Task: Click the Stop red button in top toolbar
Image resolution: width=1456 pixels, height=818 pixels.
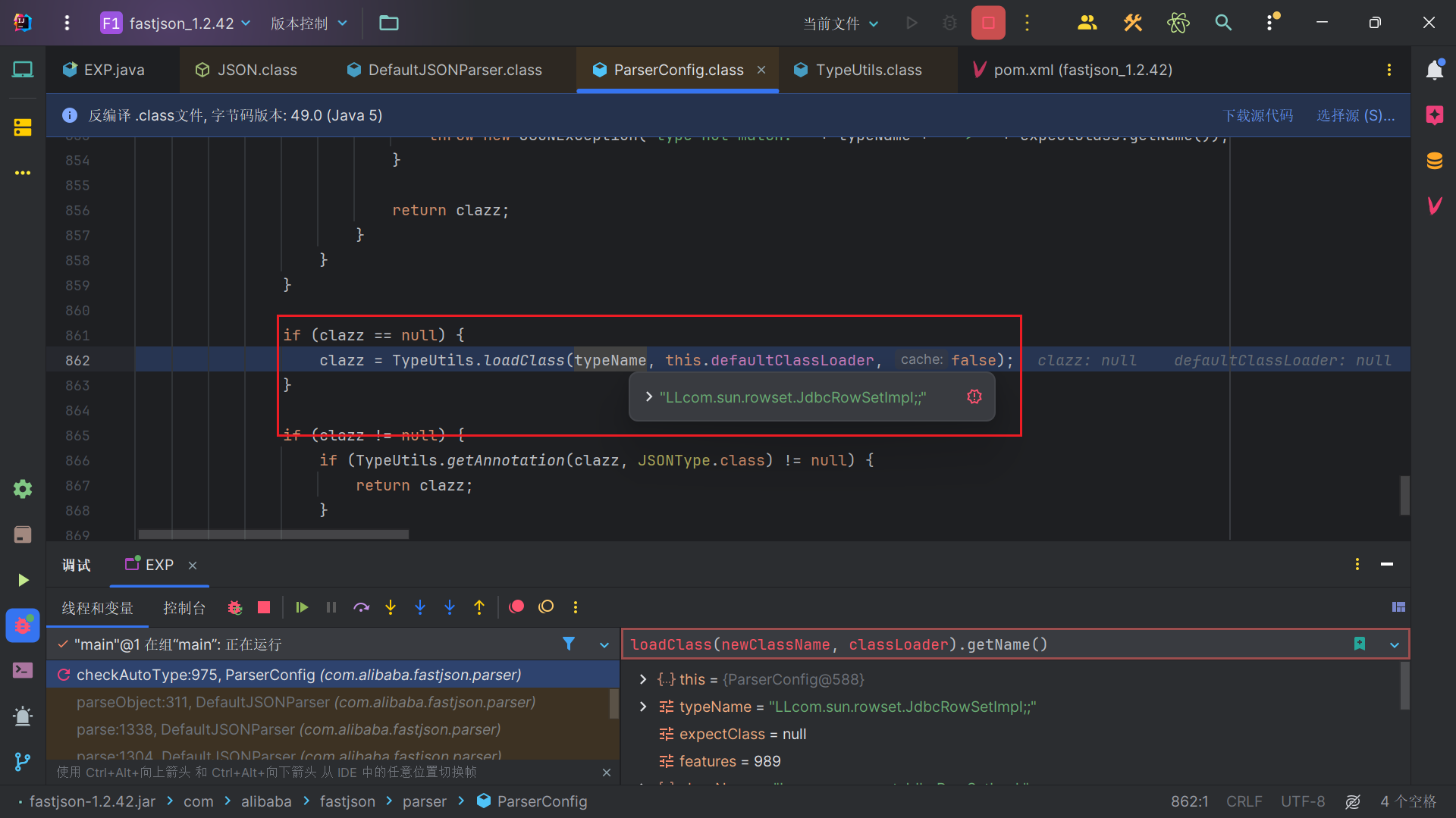Action: click(988, 24)
